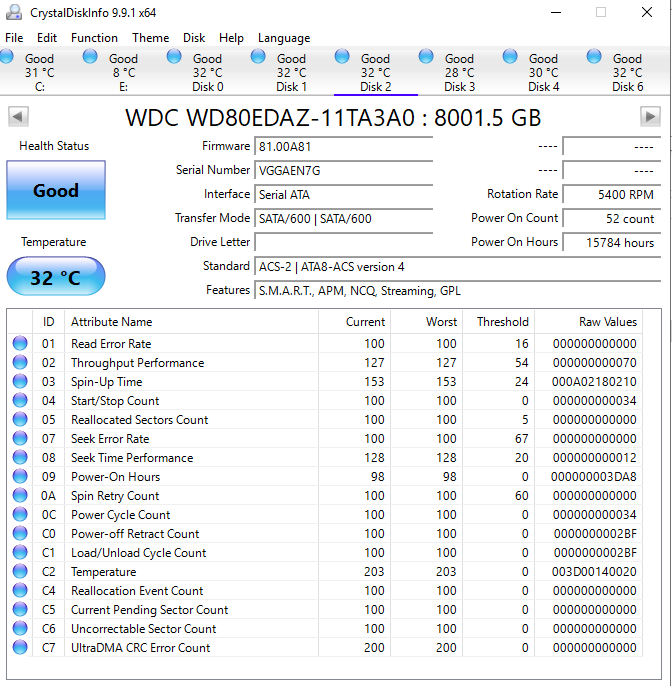Click the Power On Count value field
Viewport: 672px width, 686px height.
tap(611, 218)
